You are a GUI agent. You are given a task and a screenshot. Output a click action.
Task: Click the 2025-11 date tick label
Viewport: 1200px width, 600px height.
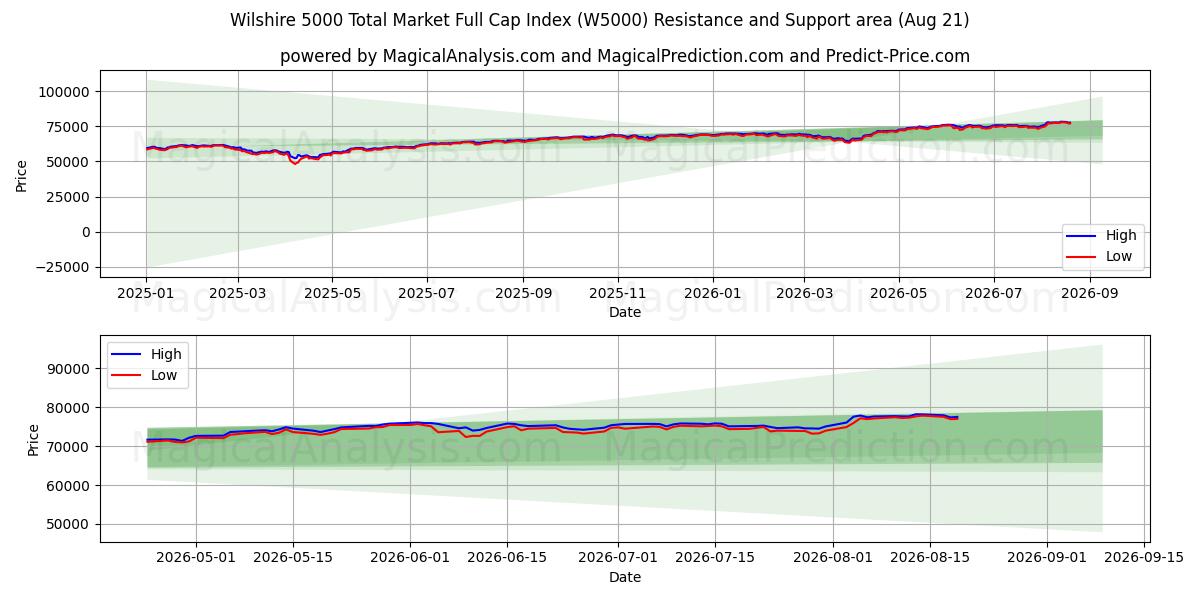coord(618,294)
